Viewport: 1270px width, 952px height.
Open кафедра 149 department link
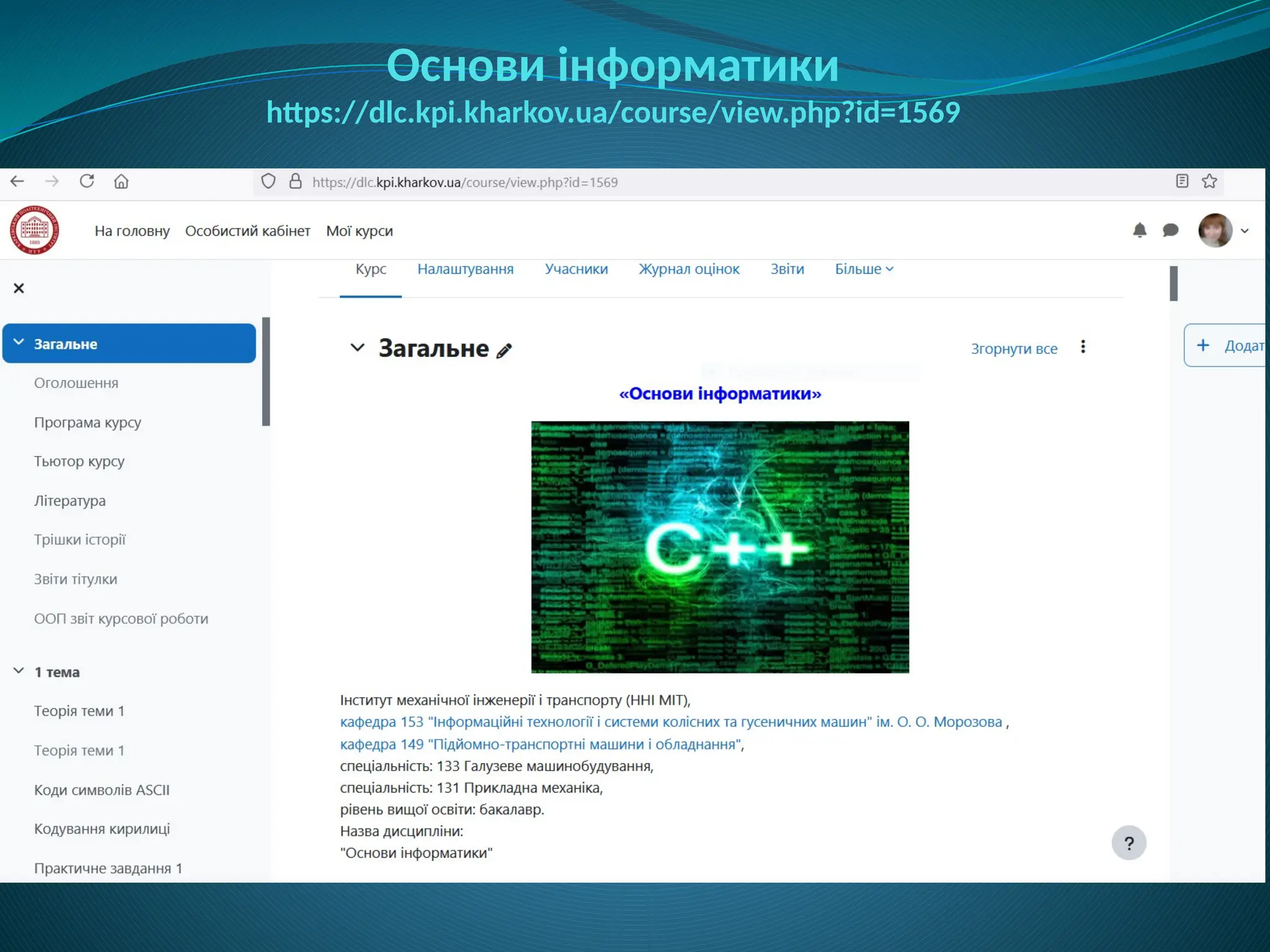tap(540, 744)
